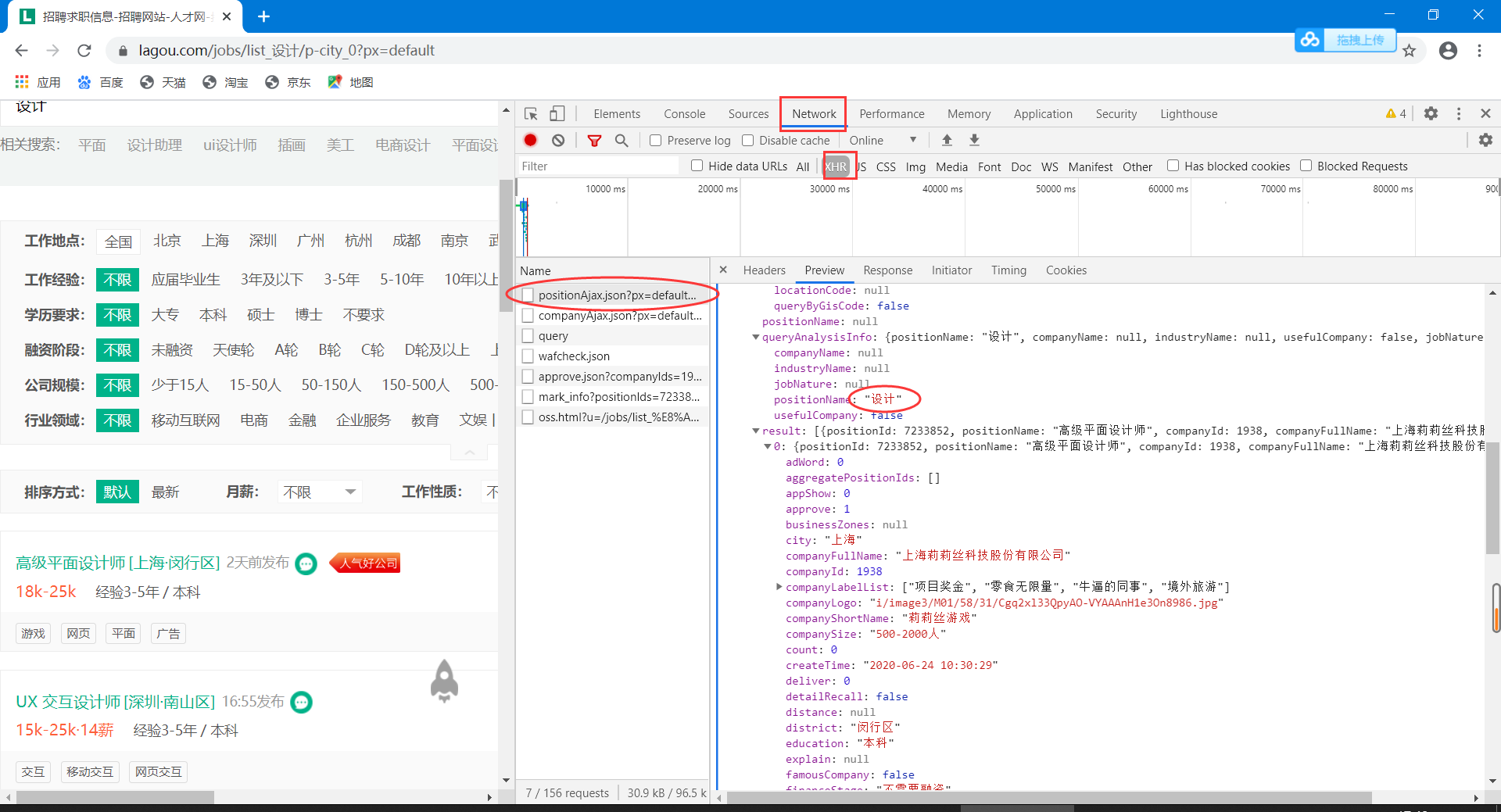The width and height of the screenshot is (1501, 812).
Task: Select checkbox for wafcheck.json request
Action: [x=528, y=356]
